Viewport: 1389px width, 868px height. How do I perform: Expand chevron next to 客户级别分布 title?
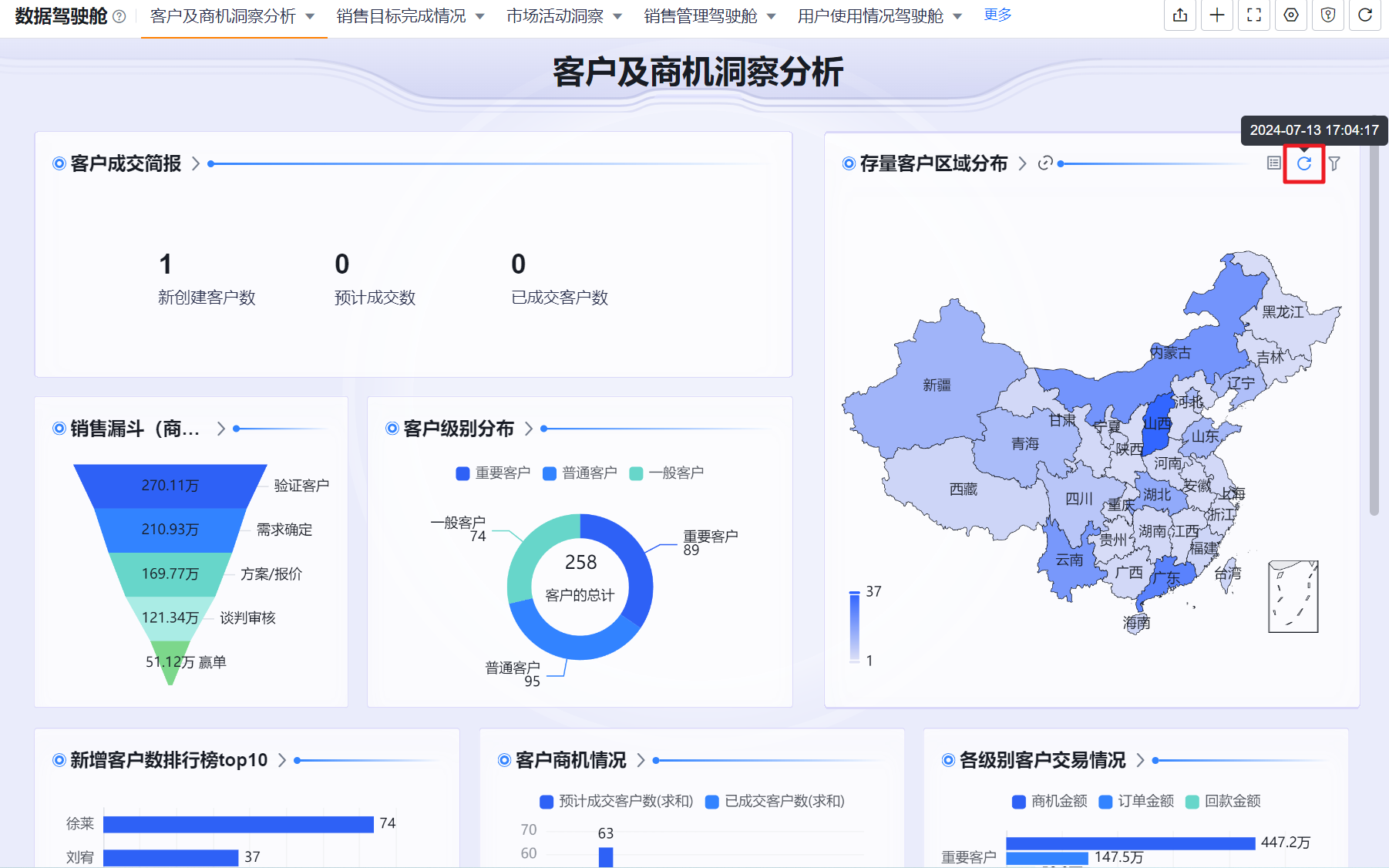click(528, 429)
